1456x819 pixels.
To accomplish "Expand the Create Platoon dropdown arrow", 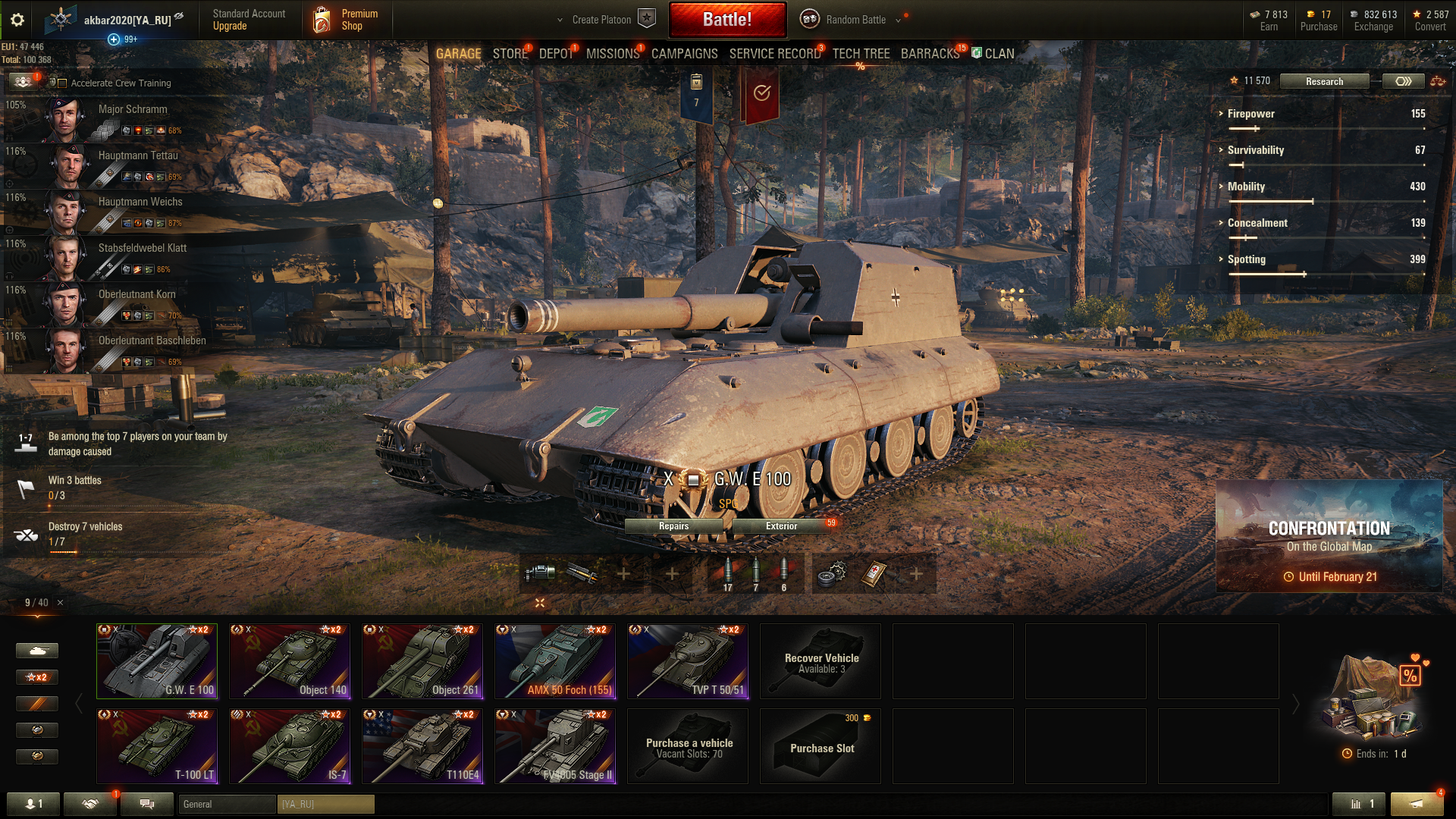I will (560, 20).
